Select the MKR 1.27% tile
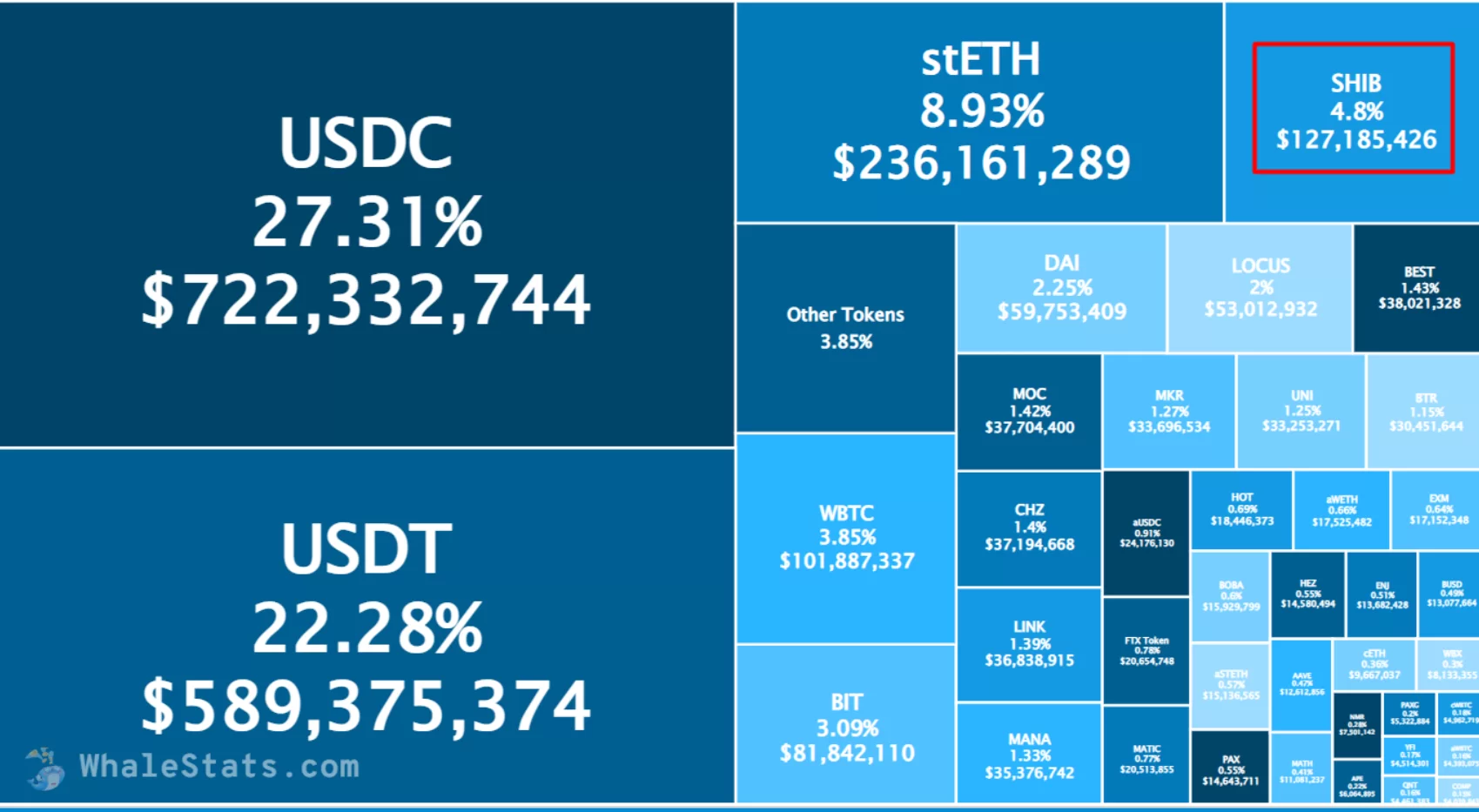Image resolution: width=1479 pixels, height=812 pixels. 1168,411
